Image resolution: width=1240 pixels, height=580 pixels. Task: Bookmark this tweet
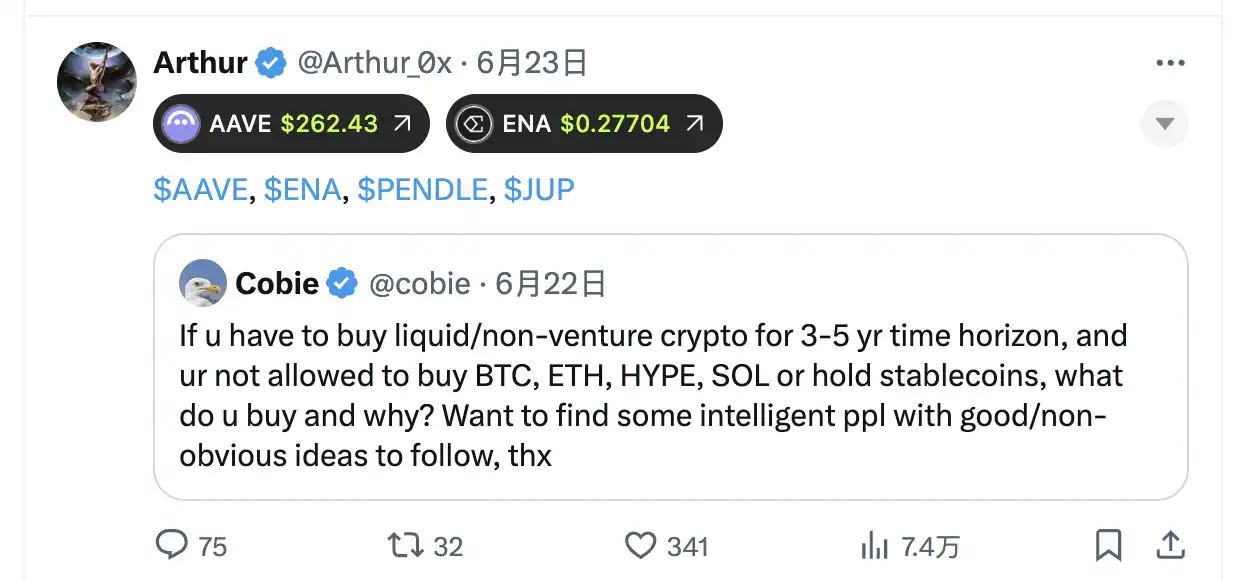tap(1108, 546)
